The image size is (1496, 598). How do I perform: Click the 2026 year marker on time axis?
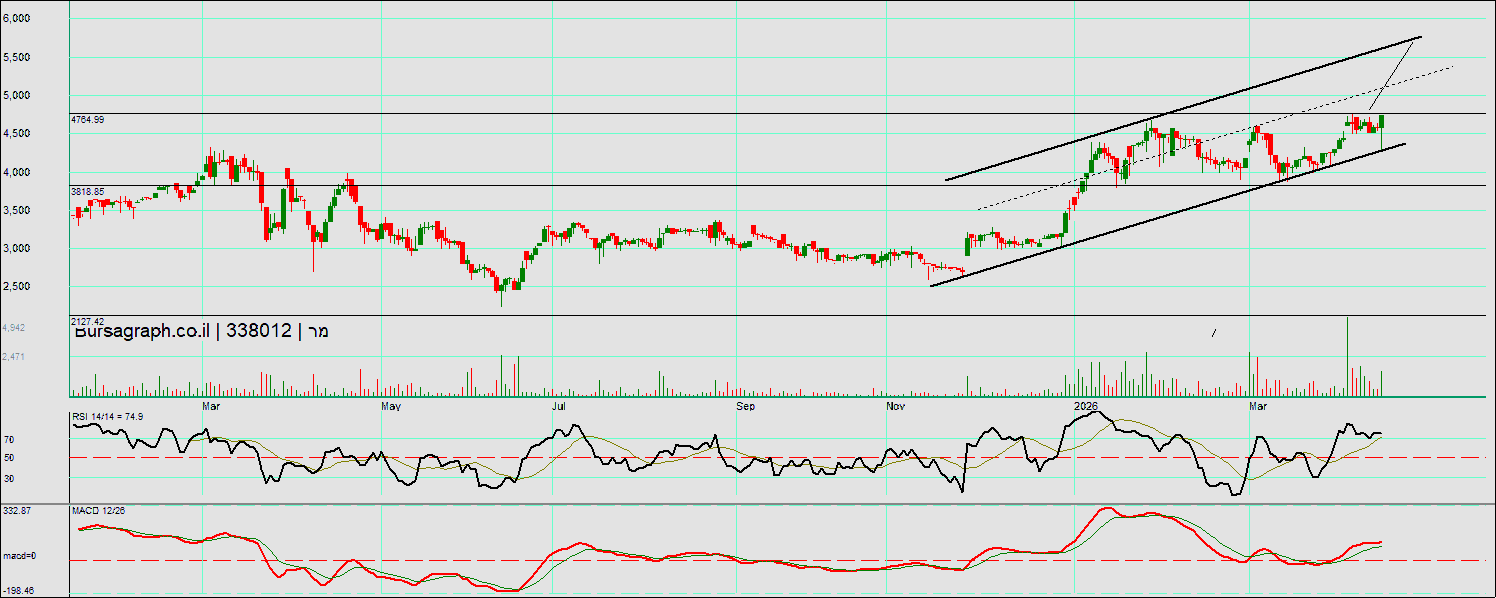(1086, 406)
